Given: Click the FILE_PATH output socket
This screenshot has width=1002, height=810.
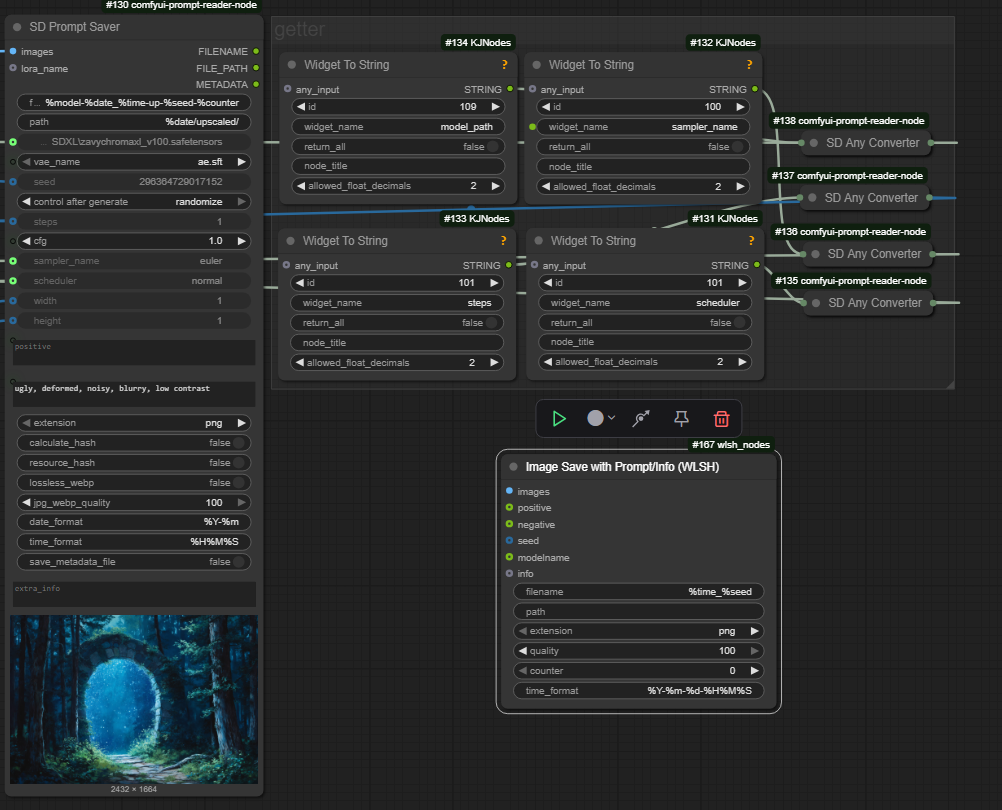Looking at the screenshot, I should [256, 68].
